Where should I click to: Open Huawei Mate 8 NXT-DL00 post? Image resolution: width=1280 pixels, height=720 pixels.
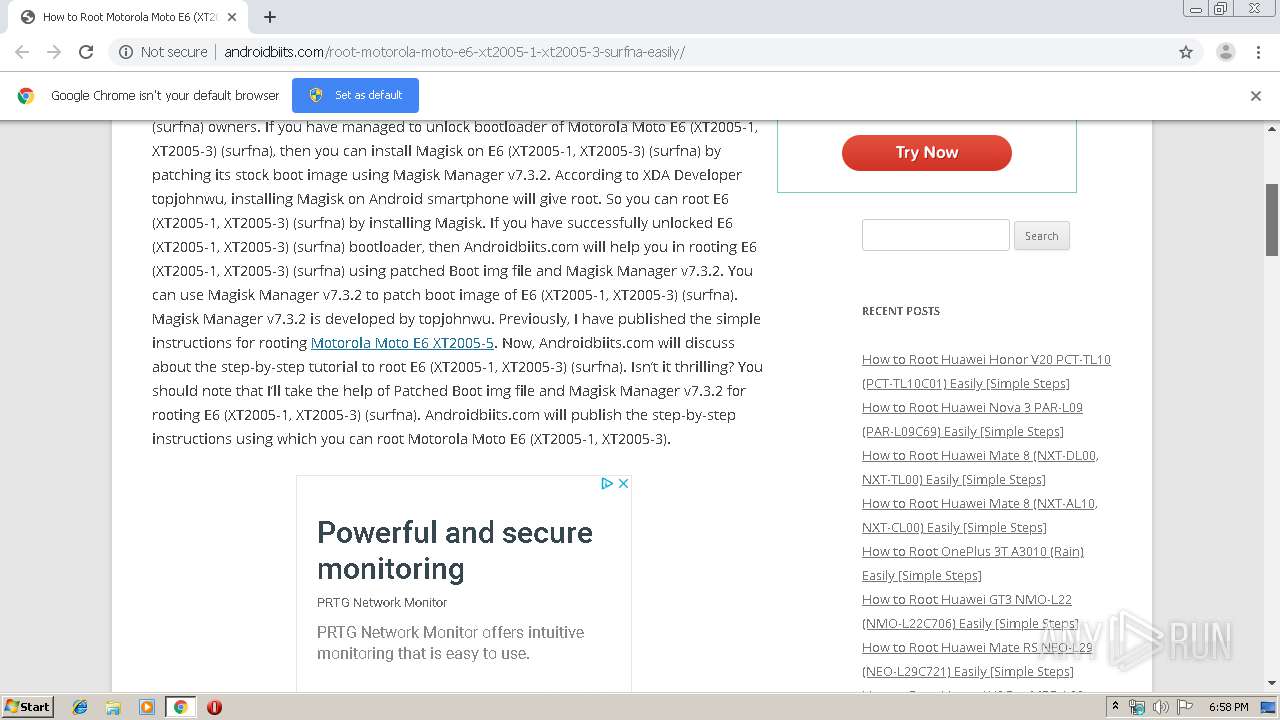pos(980,467)
